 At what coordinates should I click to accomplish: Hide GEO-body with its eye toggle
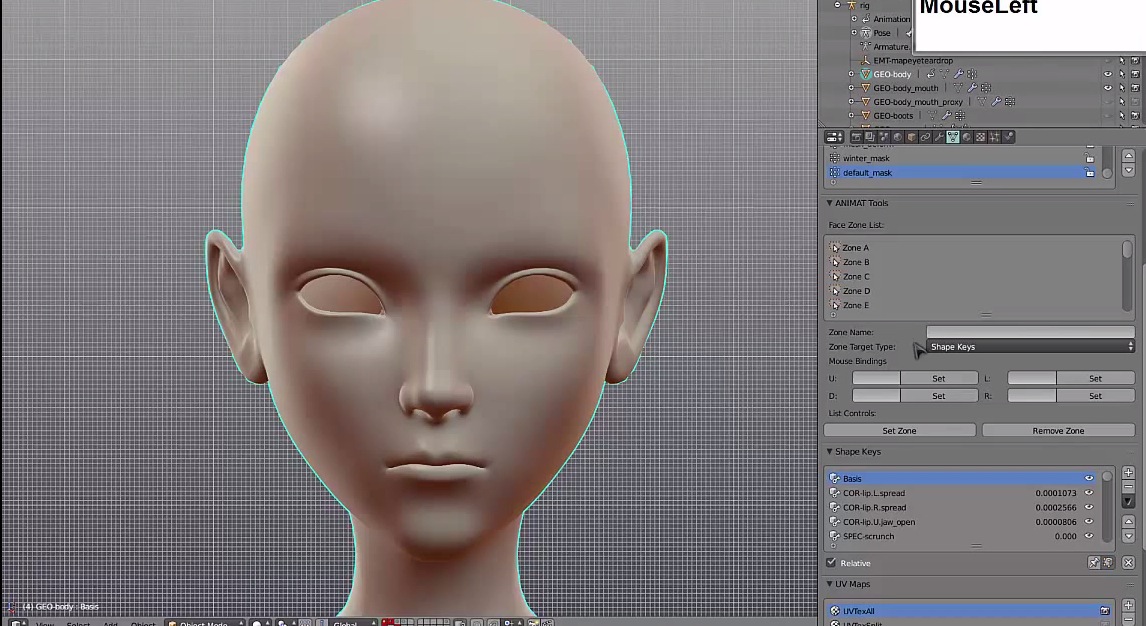pyautogui.click(x=1108, y=74)
